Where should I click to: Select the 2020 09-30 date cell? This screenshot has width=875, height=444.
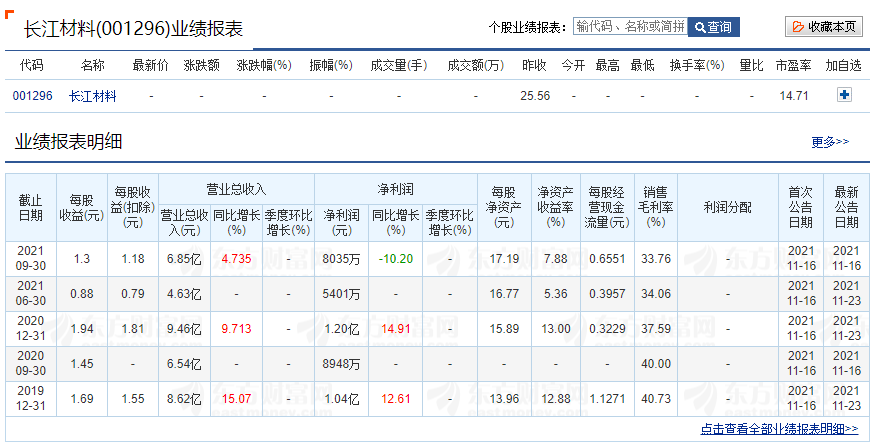[31, 363]
